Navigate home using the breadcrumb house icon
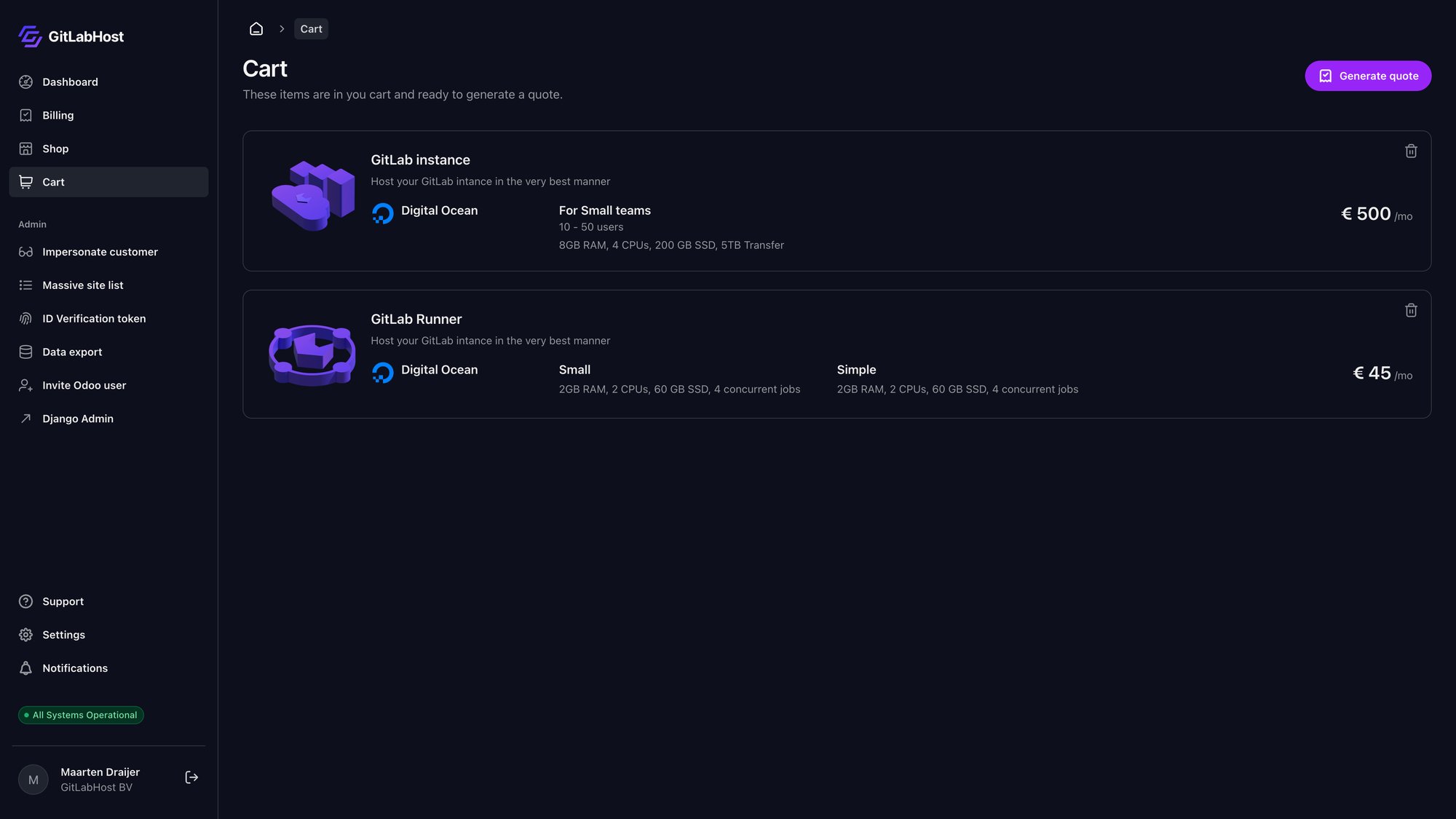The image size is (1456, 819). pyautogui.click(x=256, y=28)
